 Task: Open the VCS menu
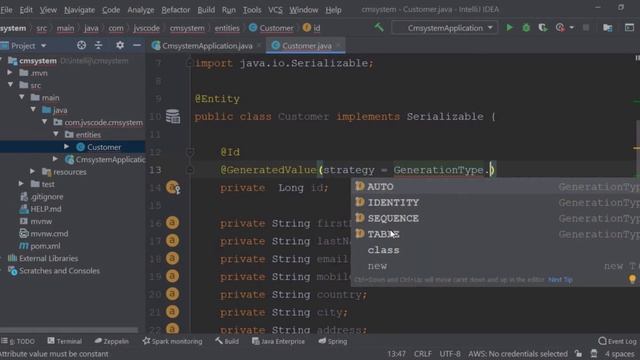[275, 10]
